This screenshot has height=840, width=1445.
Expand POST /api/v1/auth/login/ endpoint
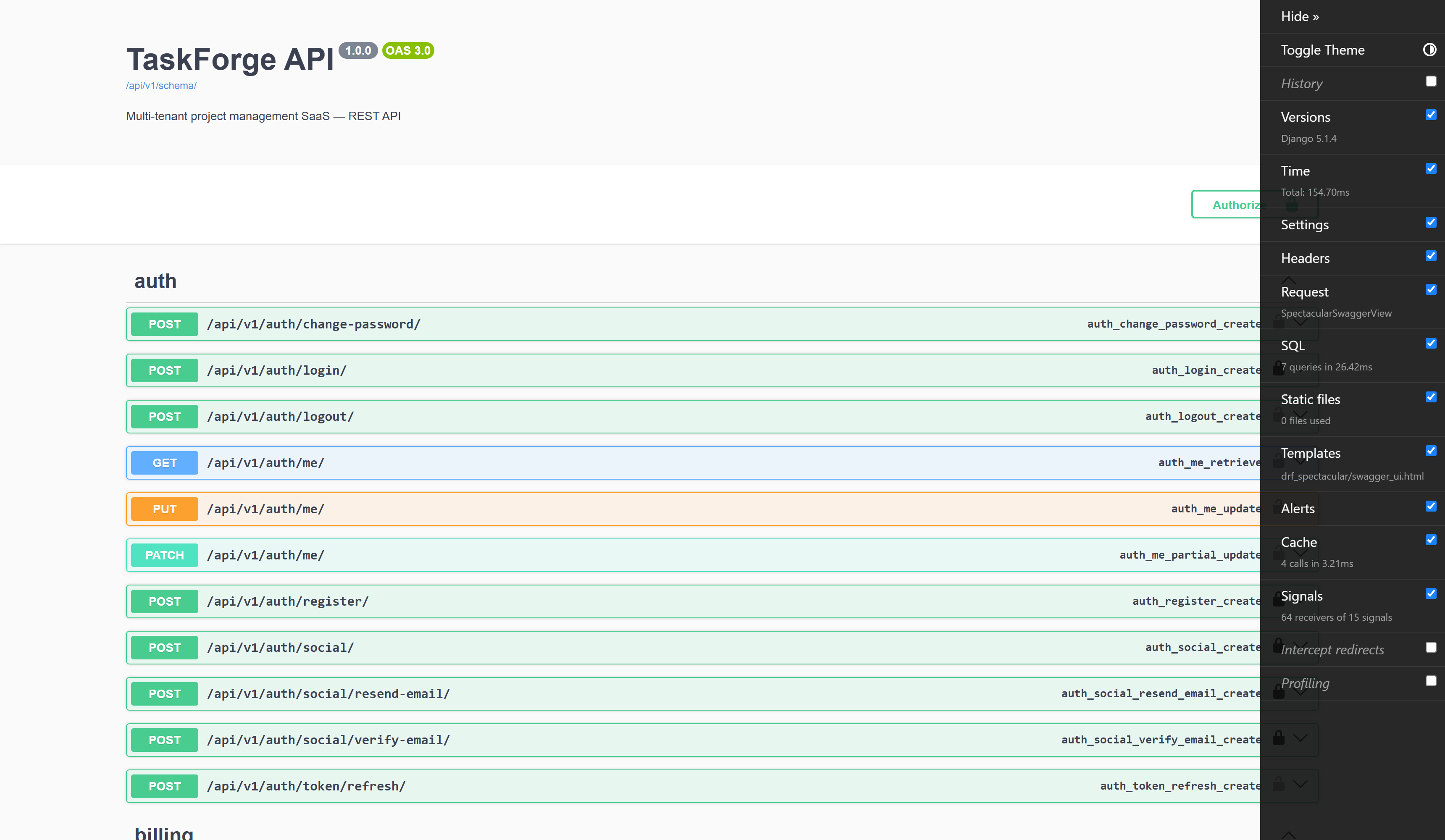click(x=722, y=370)
